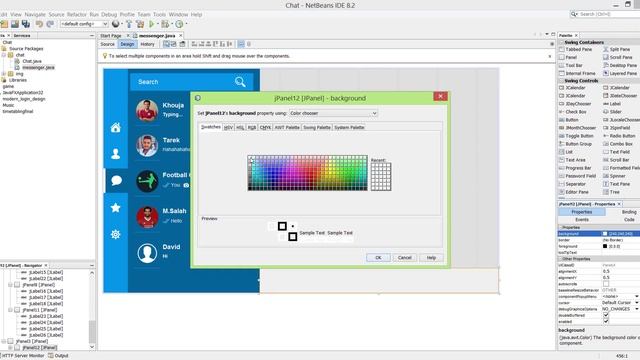640x360 pixels.
Task: Click the Recent colors swatch grid
Action: pos(381,176)
